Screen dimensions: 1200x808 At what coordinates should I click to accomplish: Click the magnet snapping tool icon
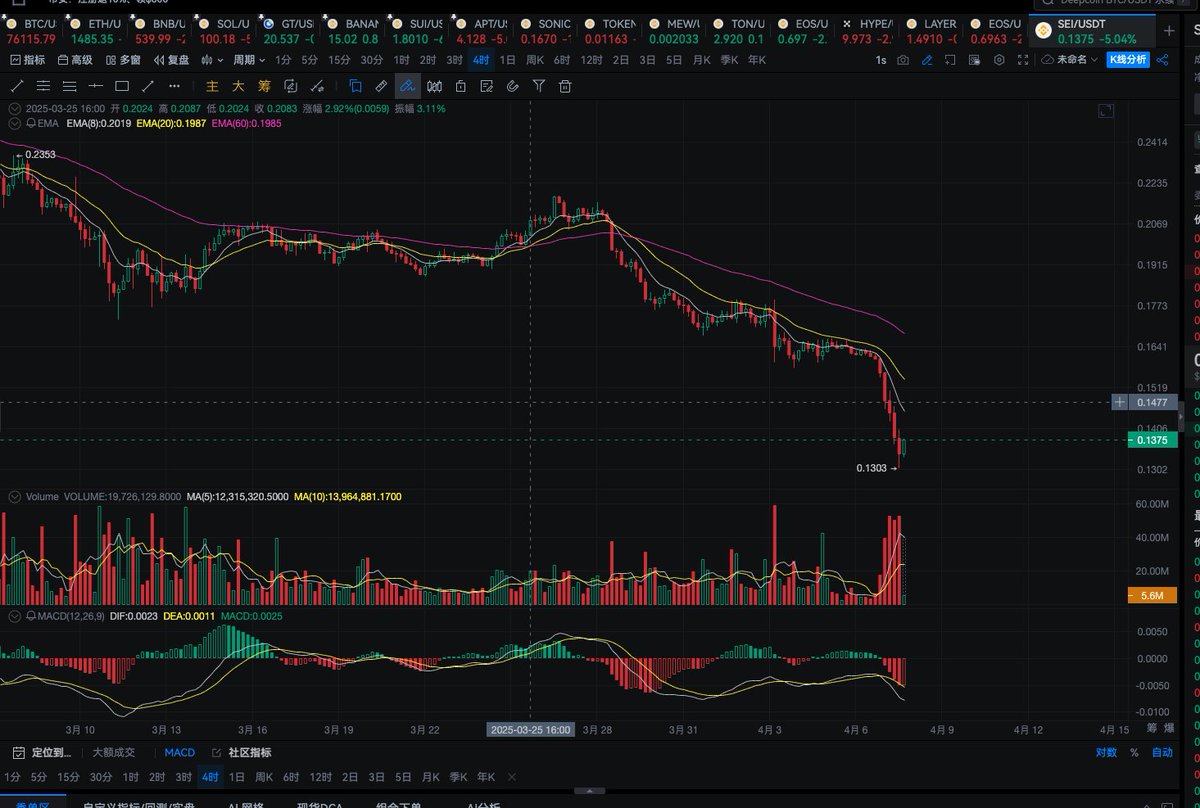(512, 86)
